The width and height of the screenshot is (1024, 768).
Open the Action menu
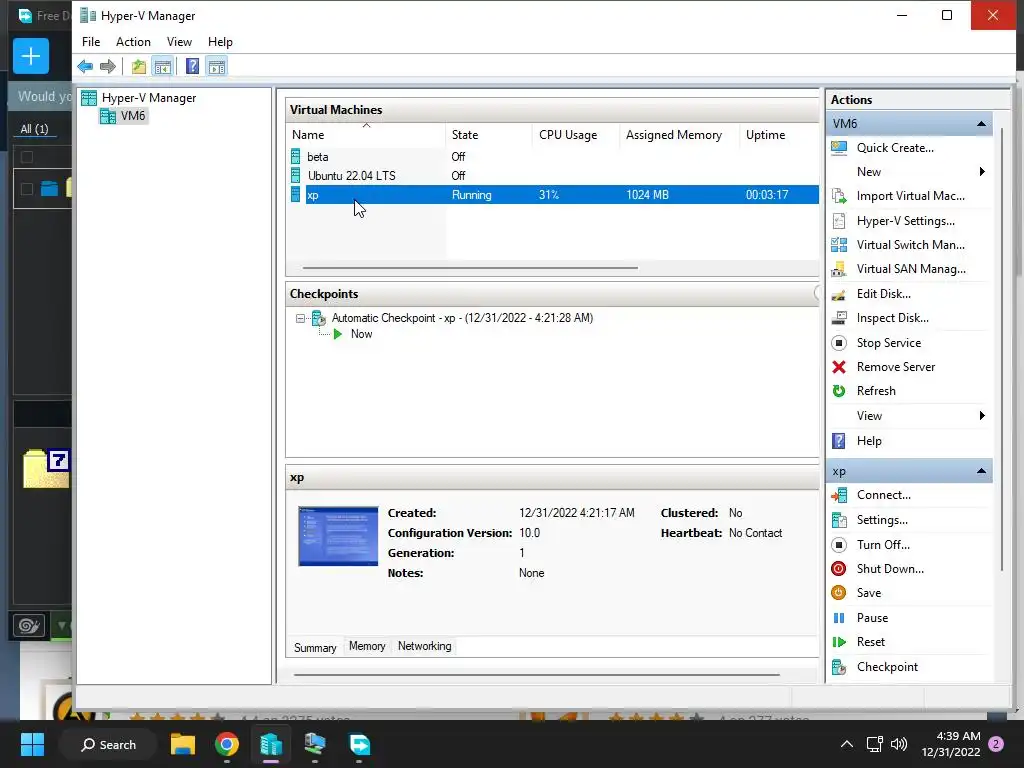coord(133,42)
